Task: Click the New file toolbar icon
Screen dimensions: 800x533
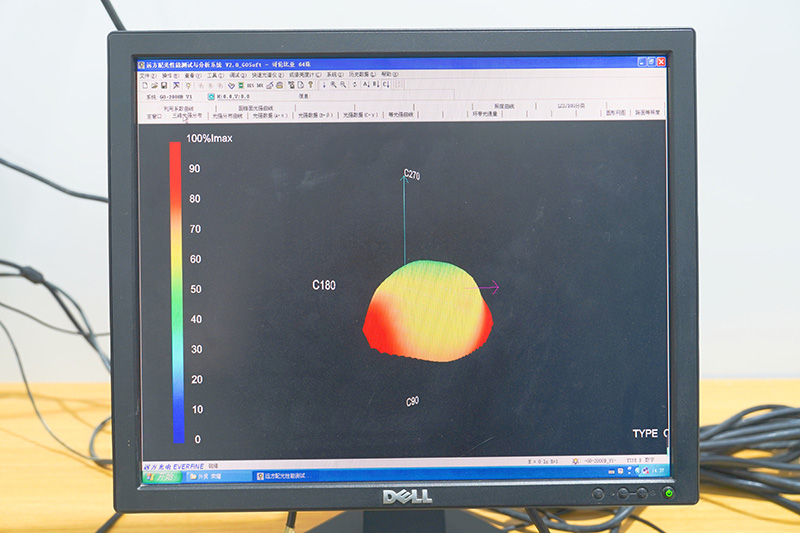Action: [x=147, y=85]
